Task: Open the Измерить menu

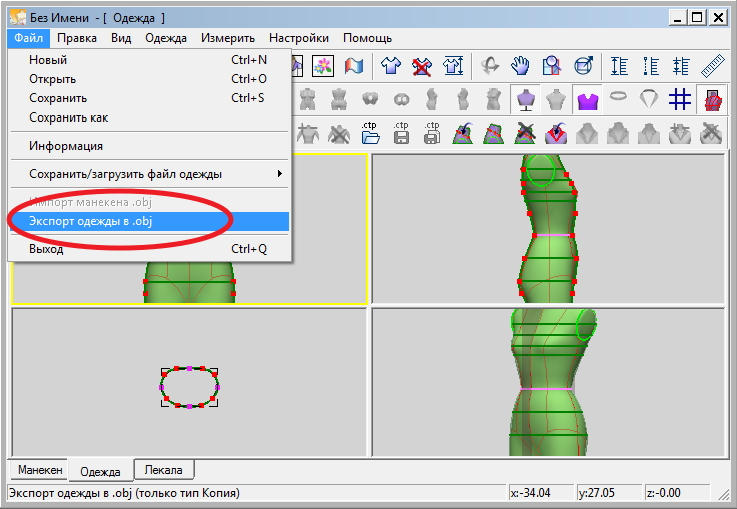Action: pos(228,38)
